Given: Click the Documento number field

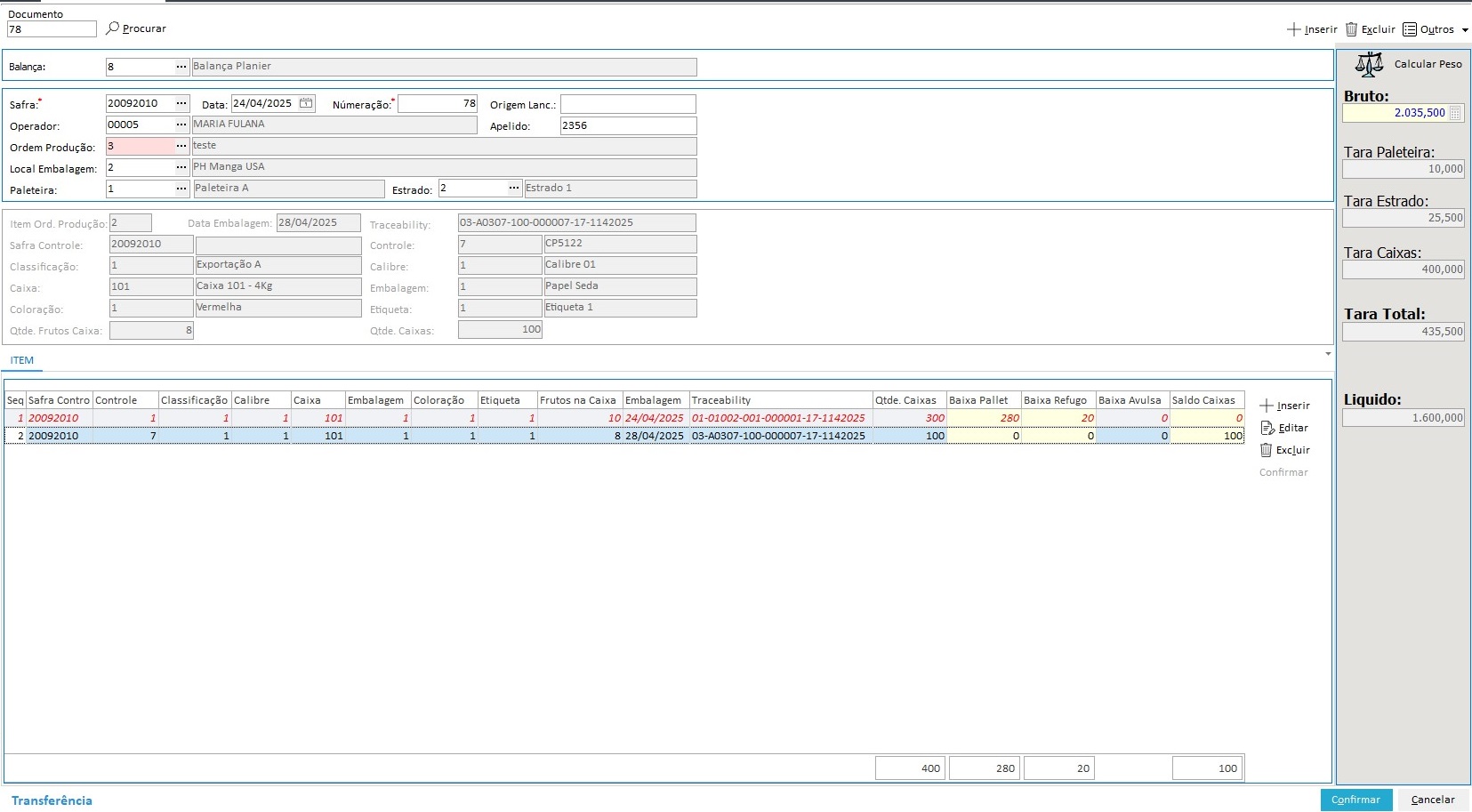Looking at the screenshot, I should click(52, 29).
